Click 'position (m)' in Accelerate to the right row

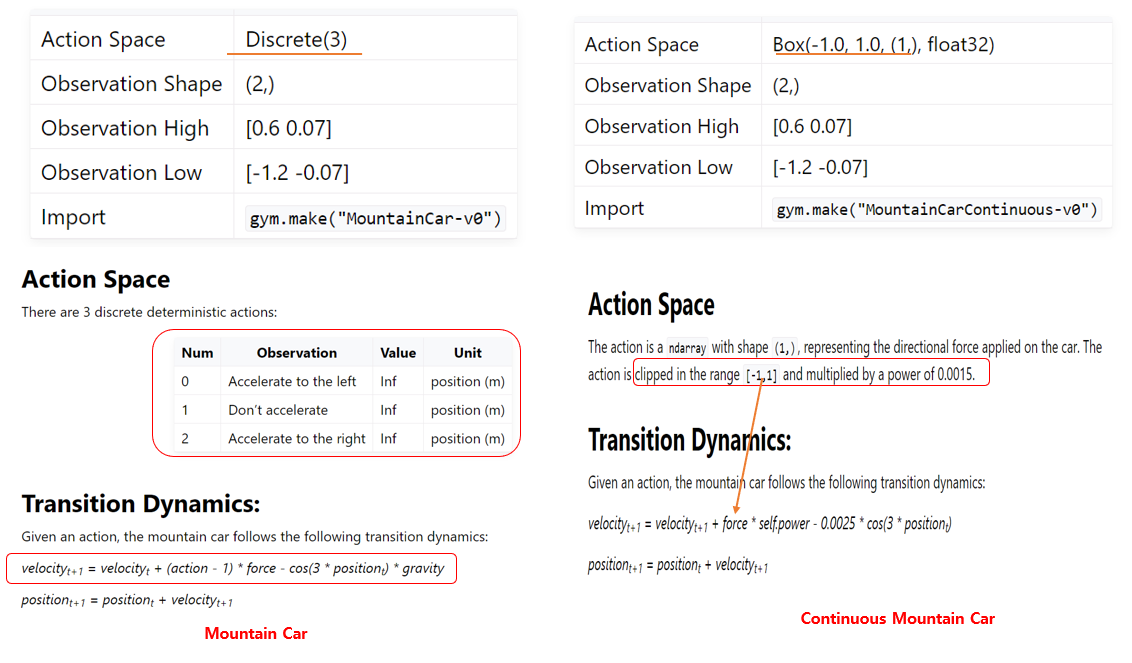coord(467,438)
